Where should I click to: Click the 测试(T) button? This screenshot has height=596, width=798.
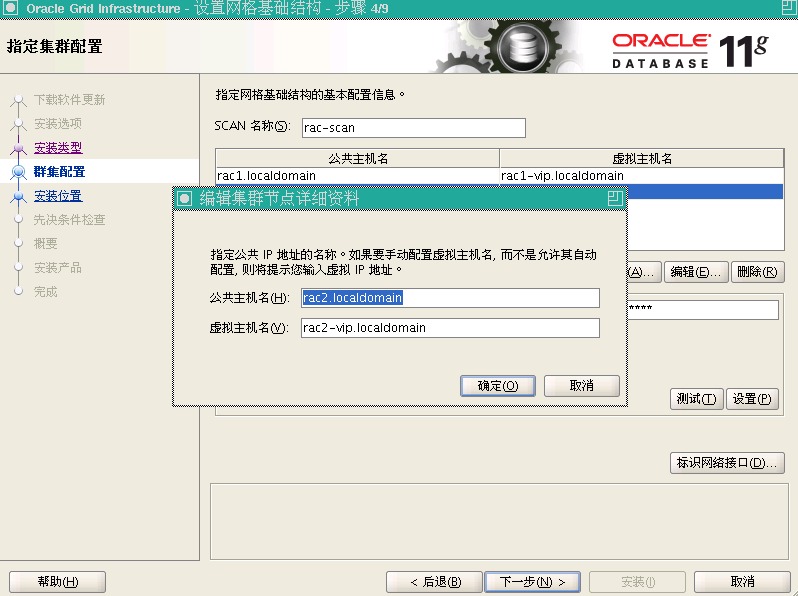[x=696, y=399]
